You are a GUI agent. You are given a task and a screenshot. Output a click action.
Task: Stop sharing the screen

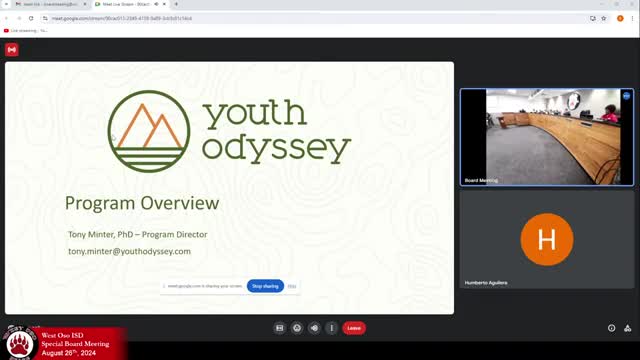pyautogui.click(x=265, y=286)
